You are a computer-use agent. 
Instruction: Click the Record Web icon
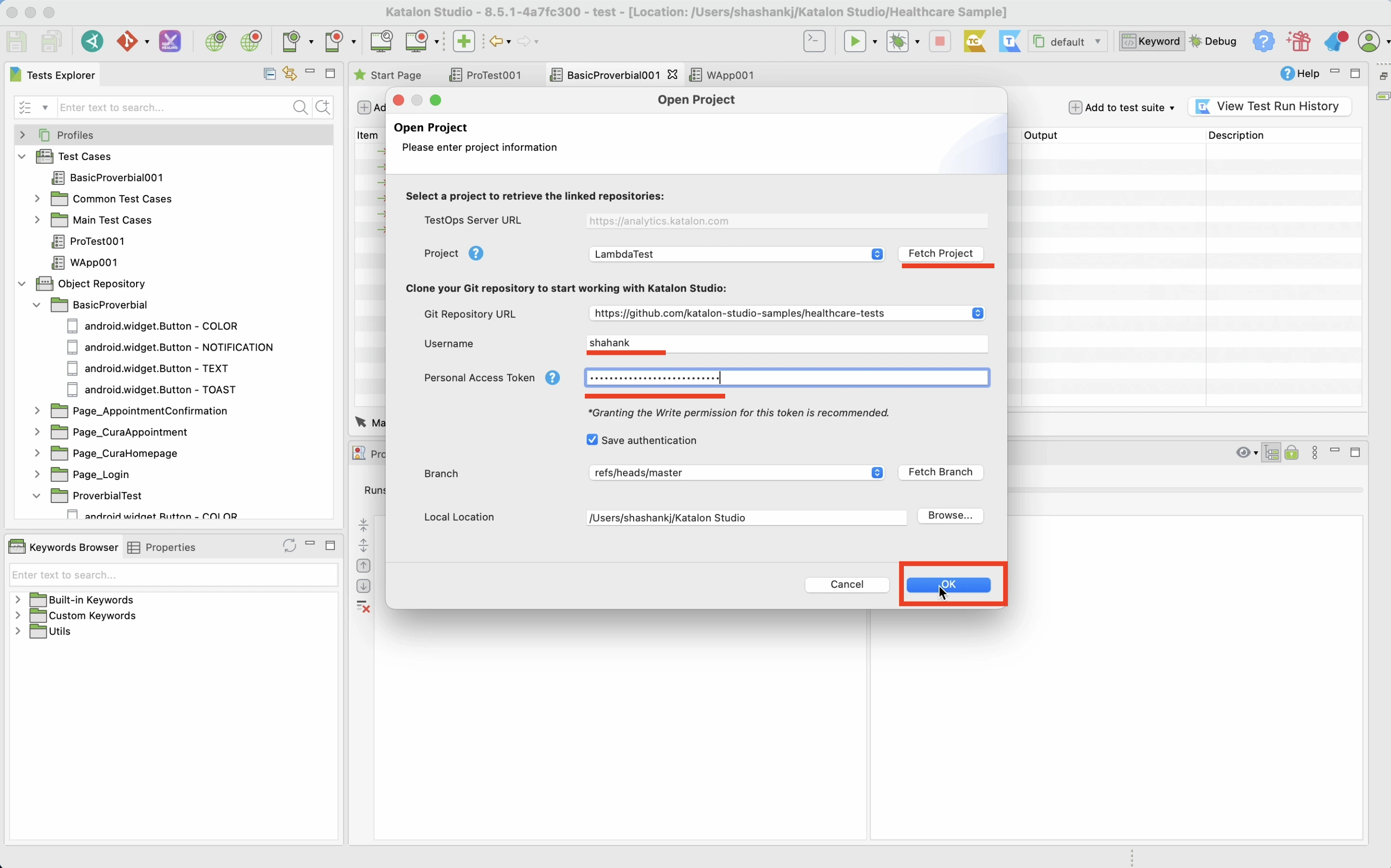click(x=251, y=41)
